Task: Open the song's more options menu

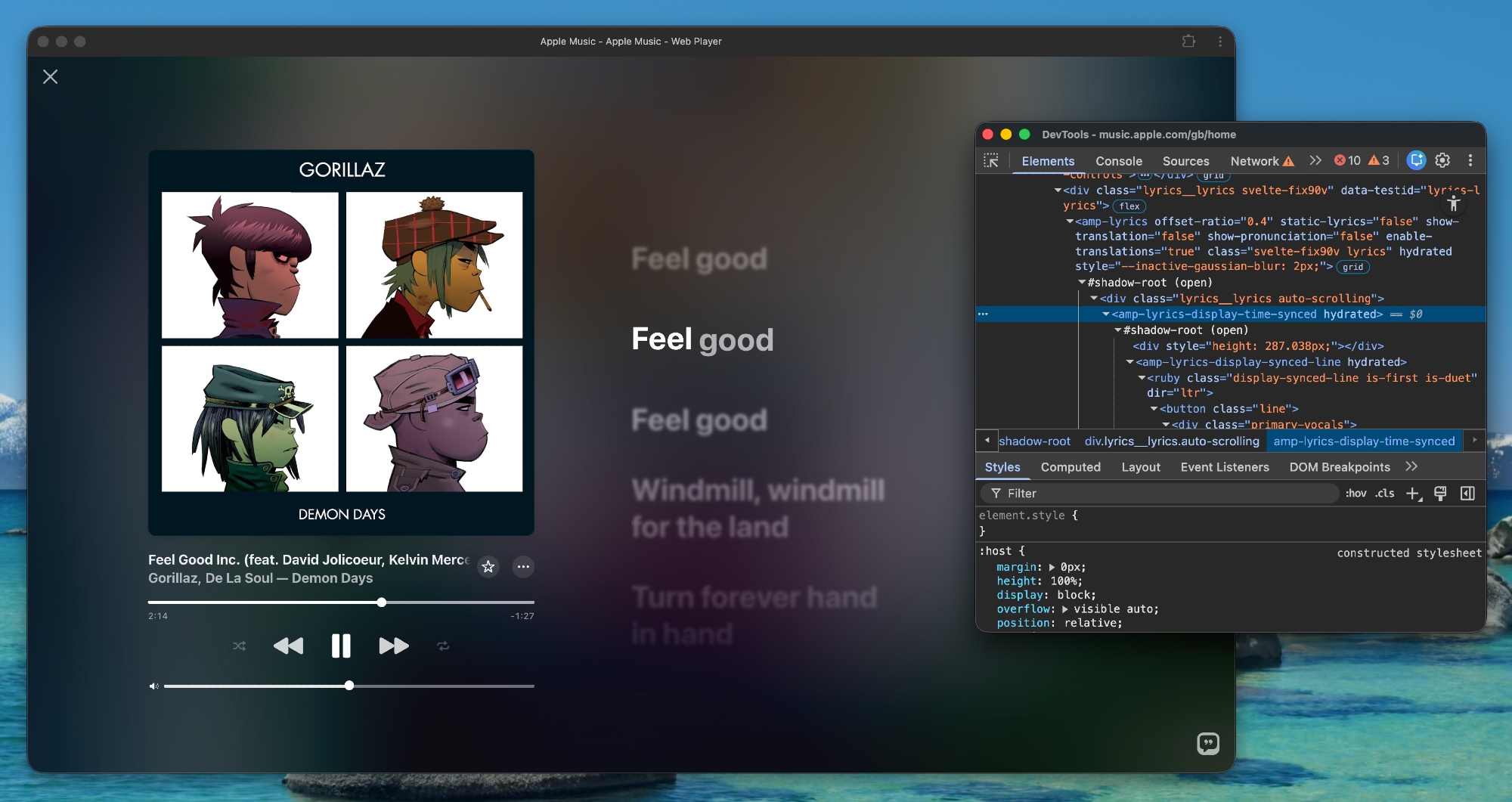Action: point(523,567)
